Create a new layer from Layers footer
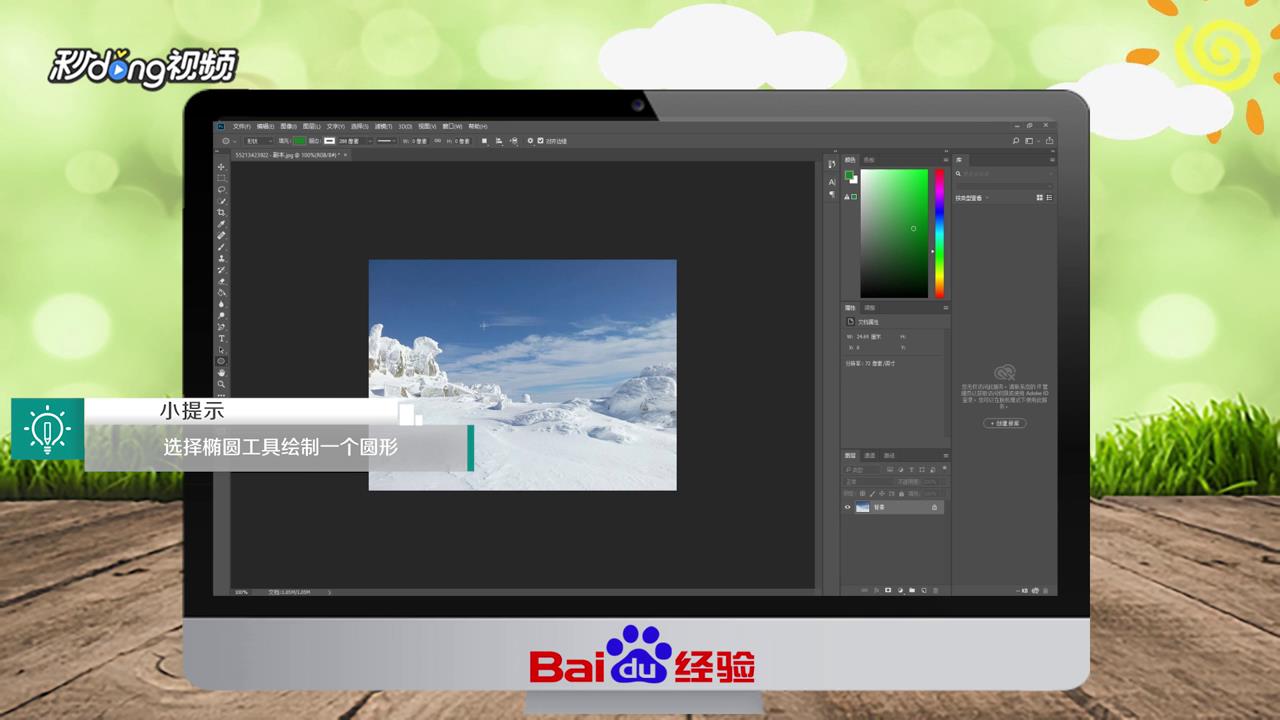 click(x=924, y=590)
